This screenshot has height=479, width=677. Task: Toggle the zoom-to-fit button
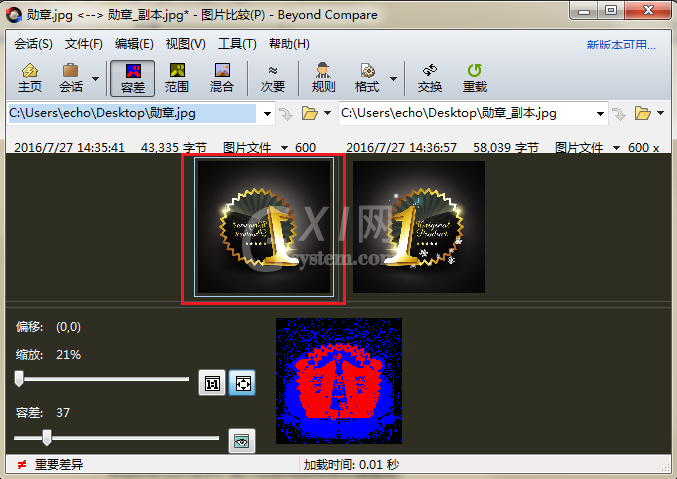point(242,383)
